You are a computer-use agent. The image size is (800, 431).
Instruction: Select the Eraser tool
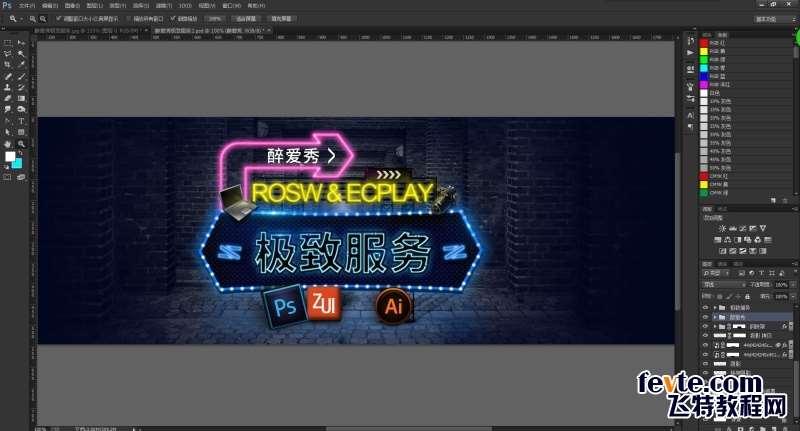(8, 98)
